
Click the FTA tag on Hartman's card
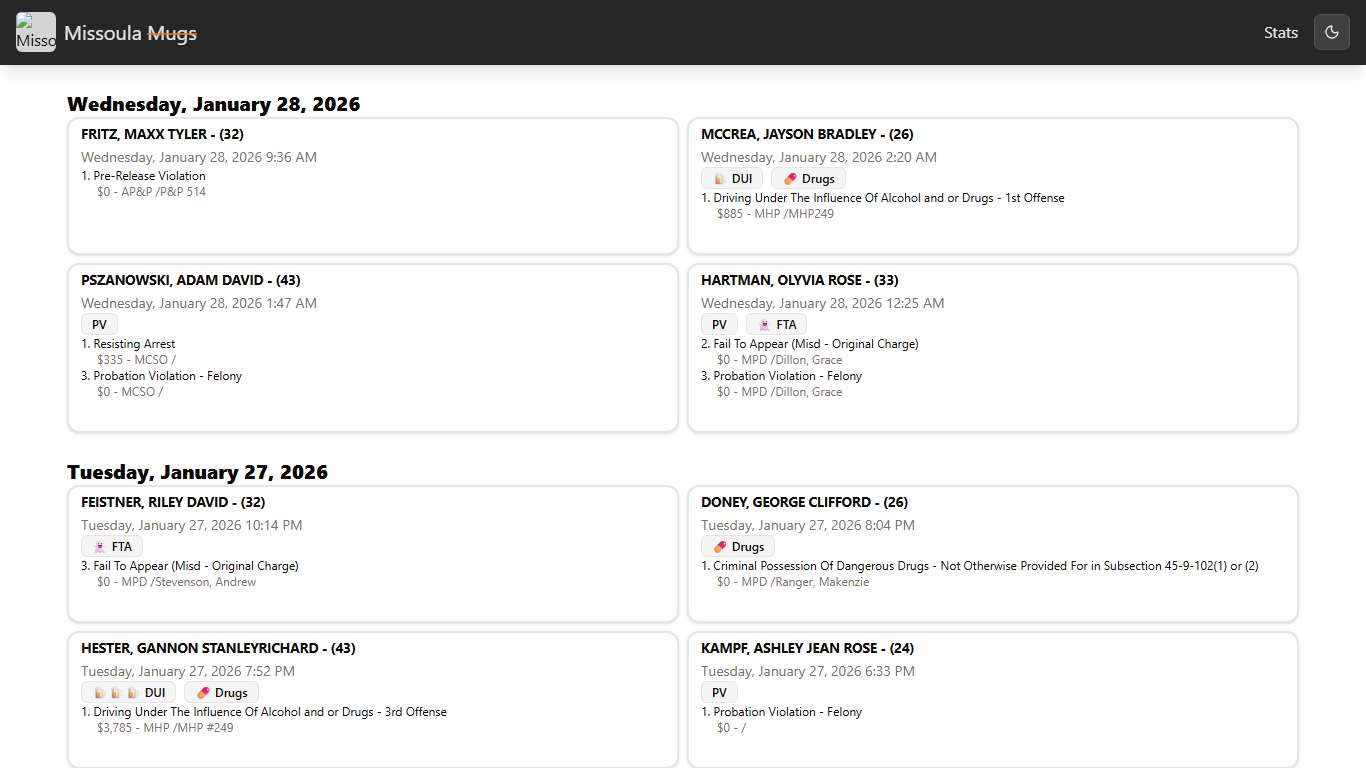point(776,325)
